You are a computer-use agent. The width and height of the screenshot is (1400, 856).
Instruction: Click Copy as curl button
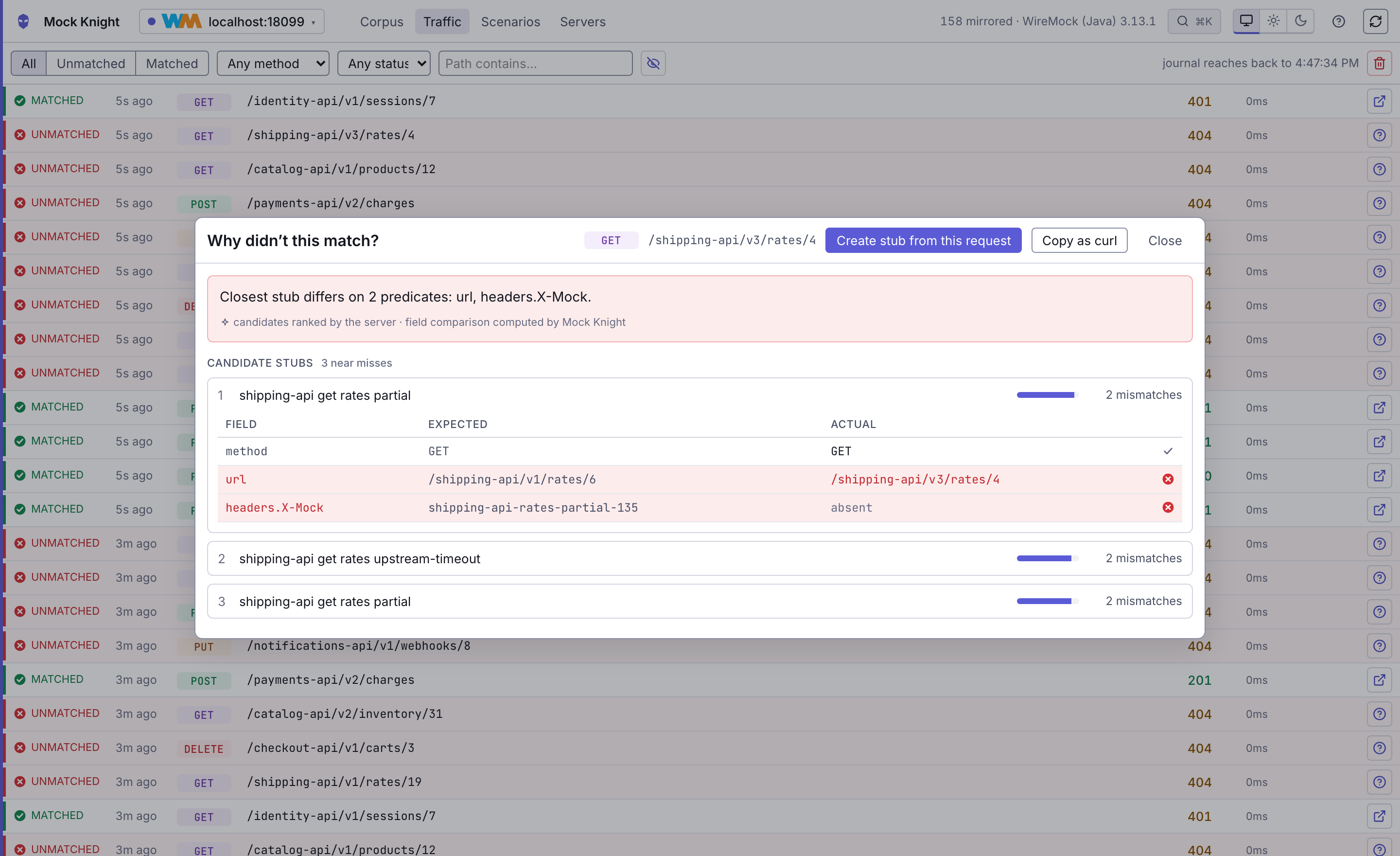point(1079,240)
